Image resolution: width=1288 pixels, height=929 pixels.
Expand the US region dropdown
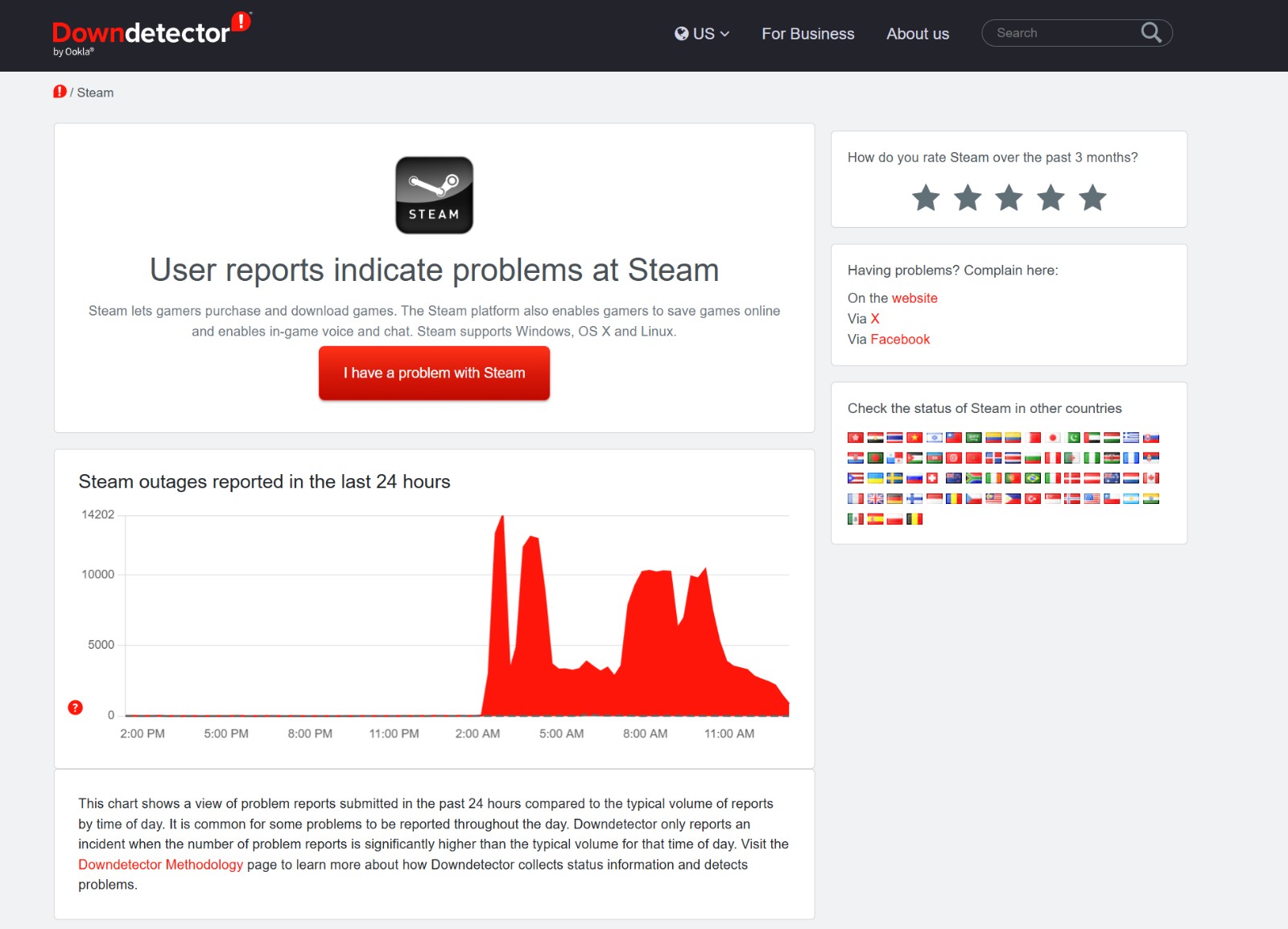click(702, 34)
